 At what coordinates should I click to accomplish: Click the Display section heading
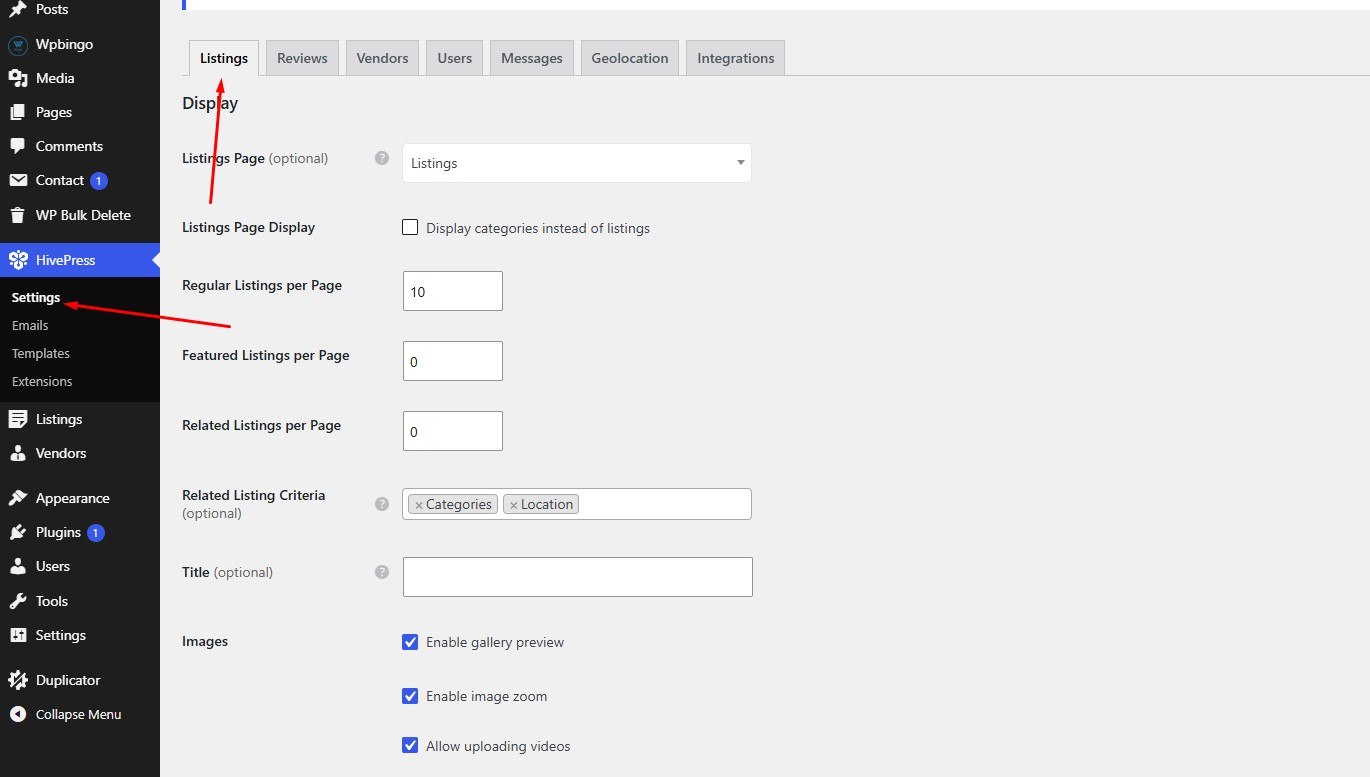tap(210, 103)
